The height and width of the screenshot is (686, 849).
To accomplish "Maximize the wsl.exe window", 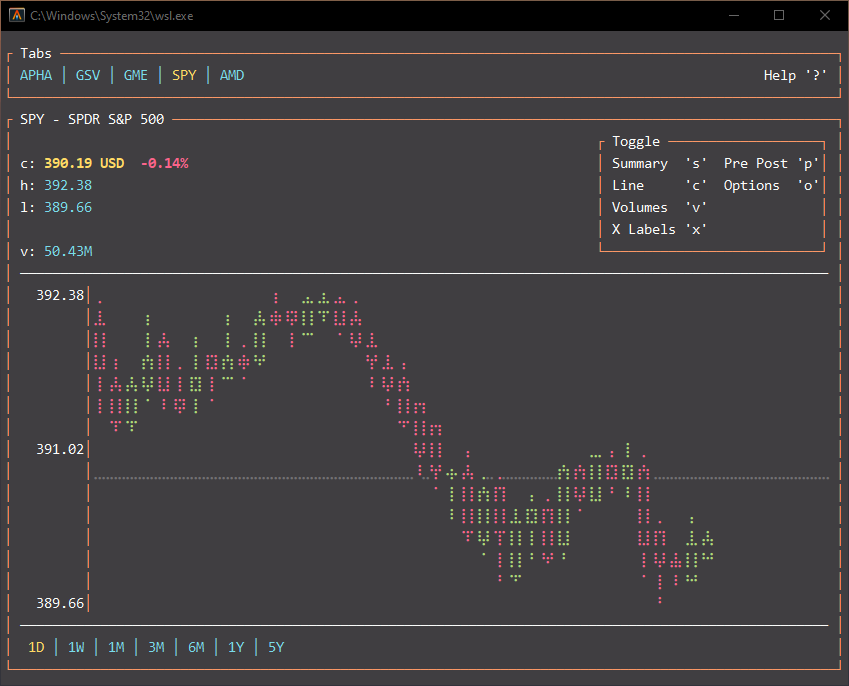I will pos(779,15).
